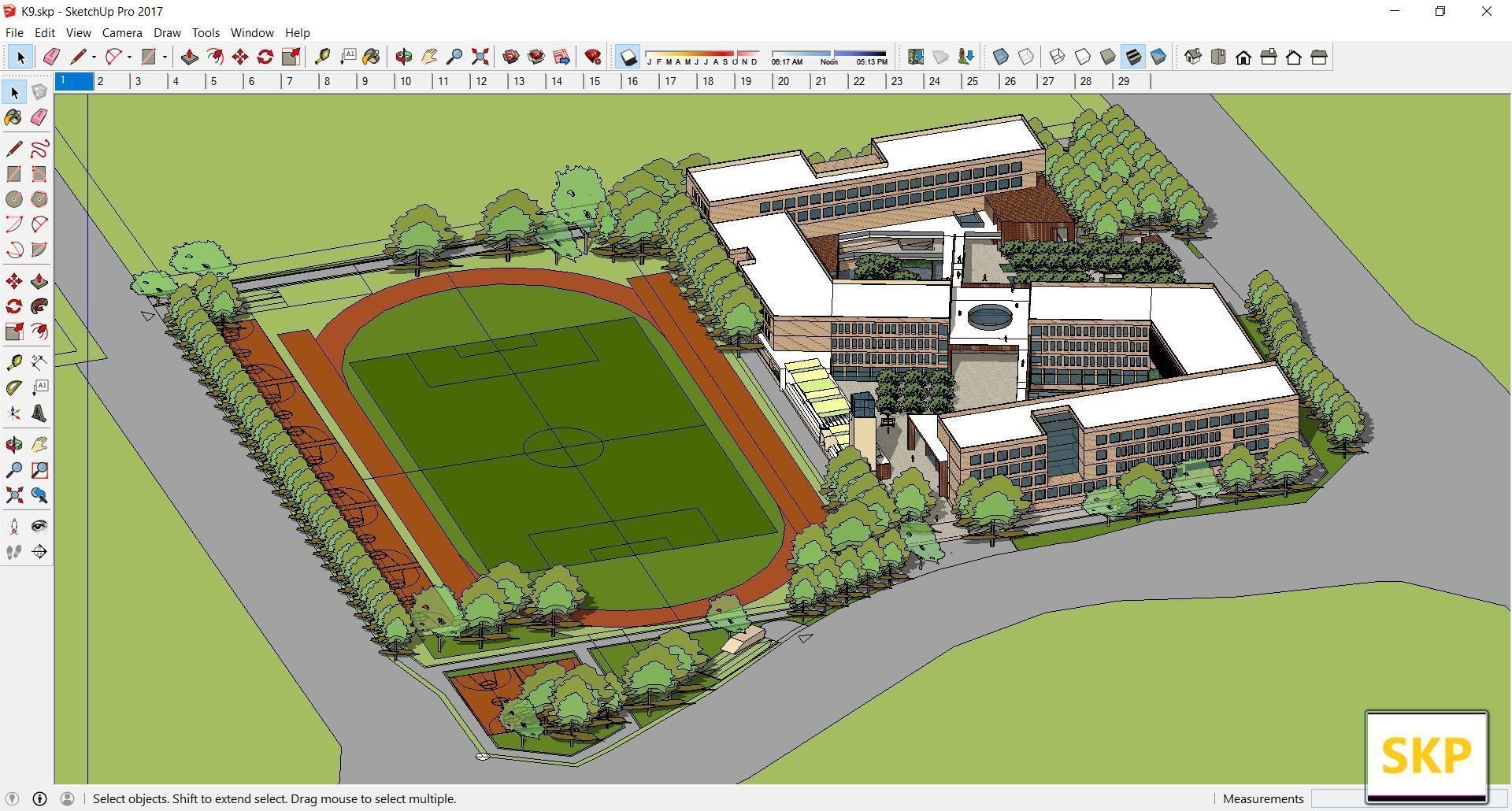Select Make Component tool in left toolbar
1512x811 pixels.
coord(39,92)
